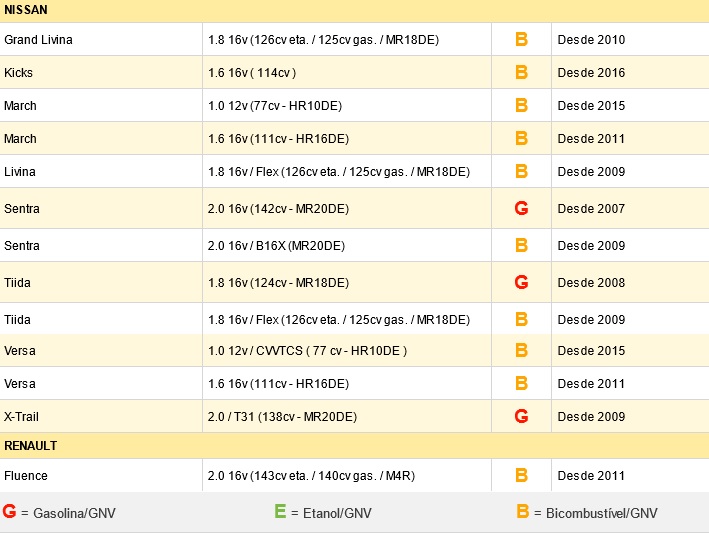Screen dimensions: 709x533
Task: Select the G gasoline icon for Sentra 142cv
Action: (521, 208)
